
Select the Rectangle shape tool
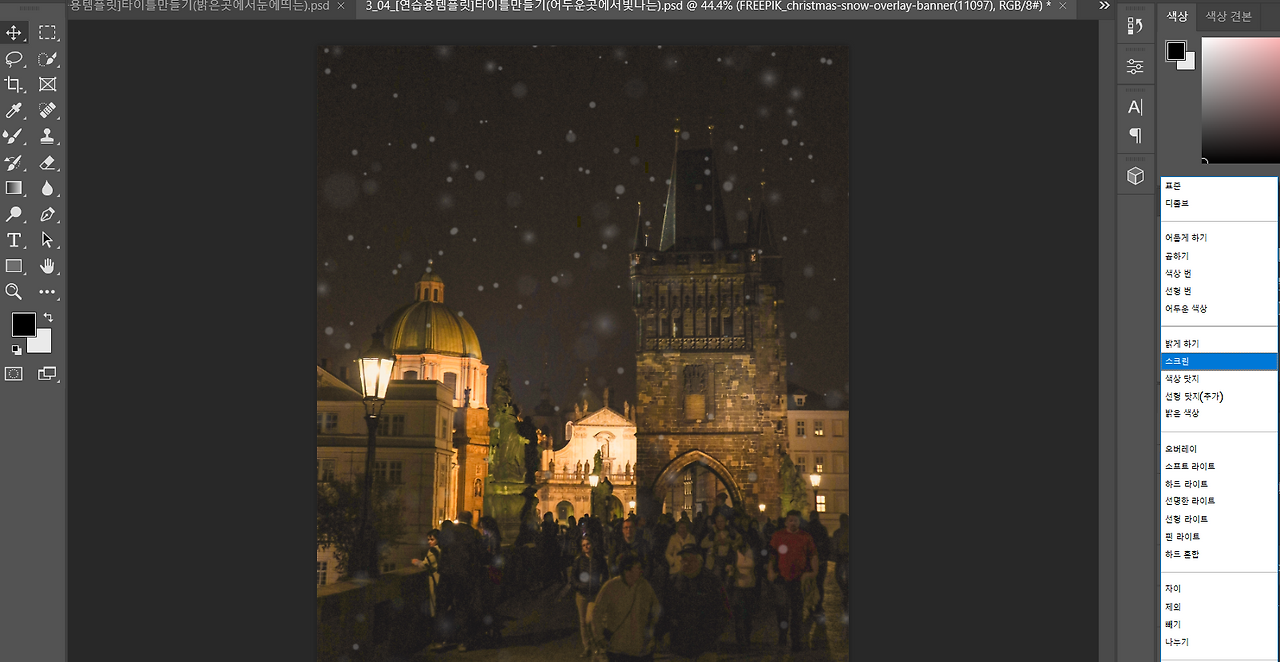[14, 266]
